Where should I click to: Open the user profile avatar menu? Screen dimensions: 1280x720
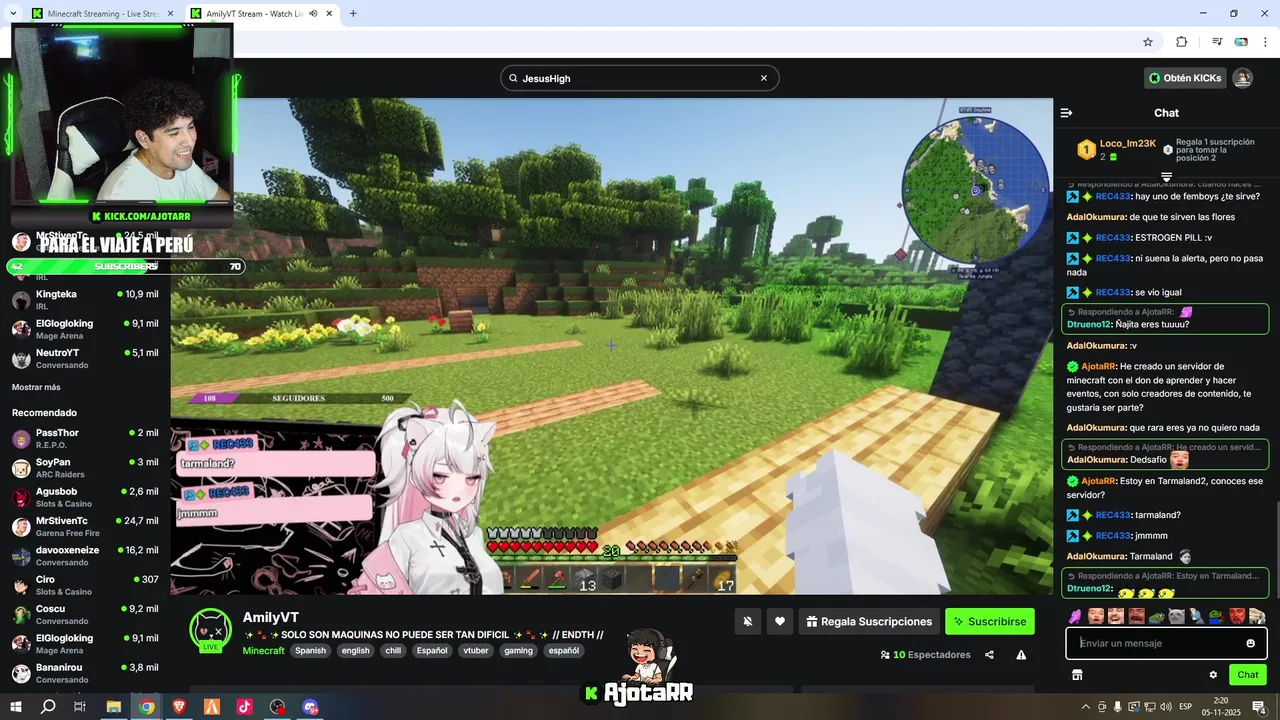[x=1242, y=78]
